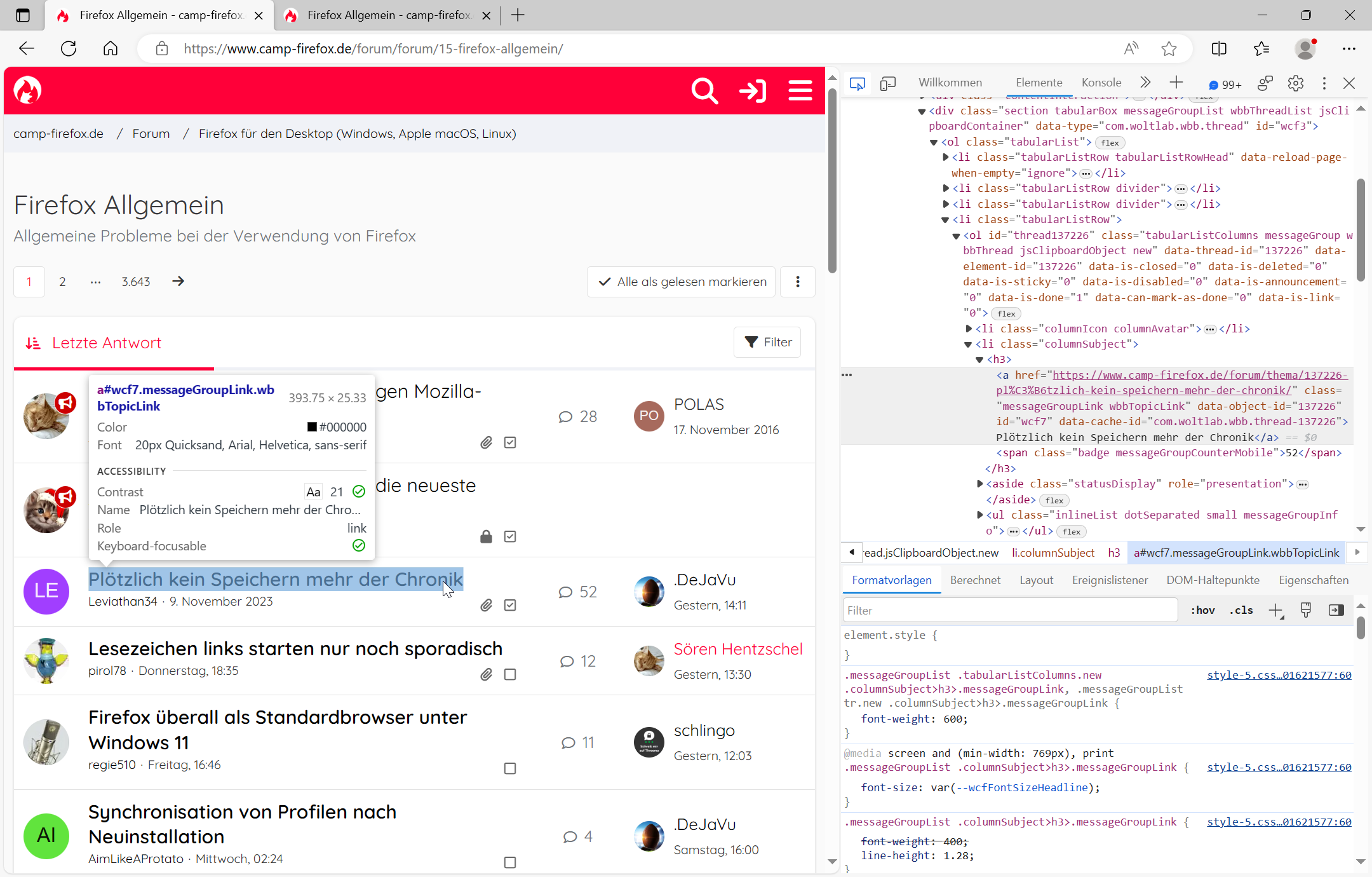Collapse the ol tabularList node
The width and height of the screenshot is (1372, 877).
click(x=934, y=142)
